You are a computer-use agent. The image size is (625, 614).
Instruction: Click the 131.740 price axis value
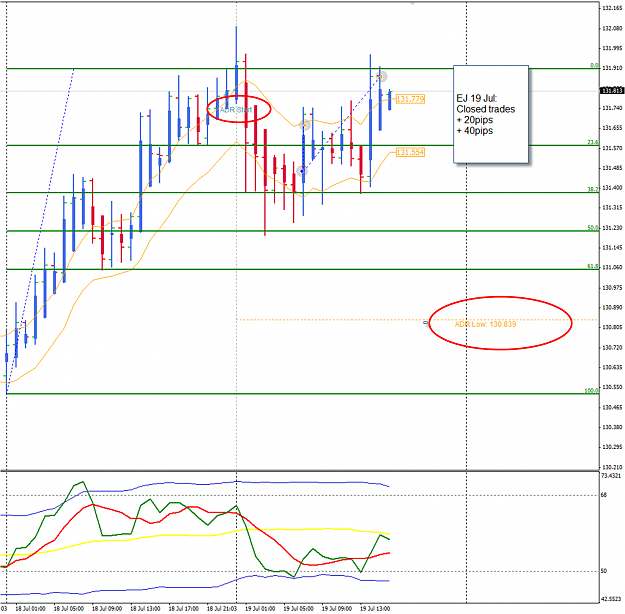[x=612, y=108]
